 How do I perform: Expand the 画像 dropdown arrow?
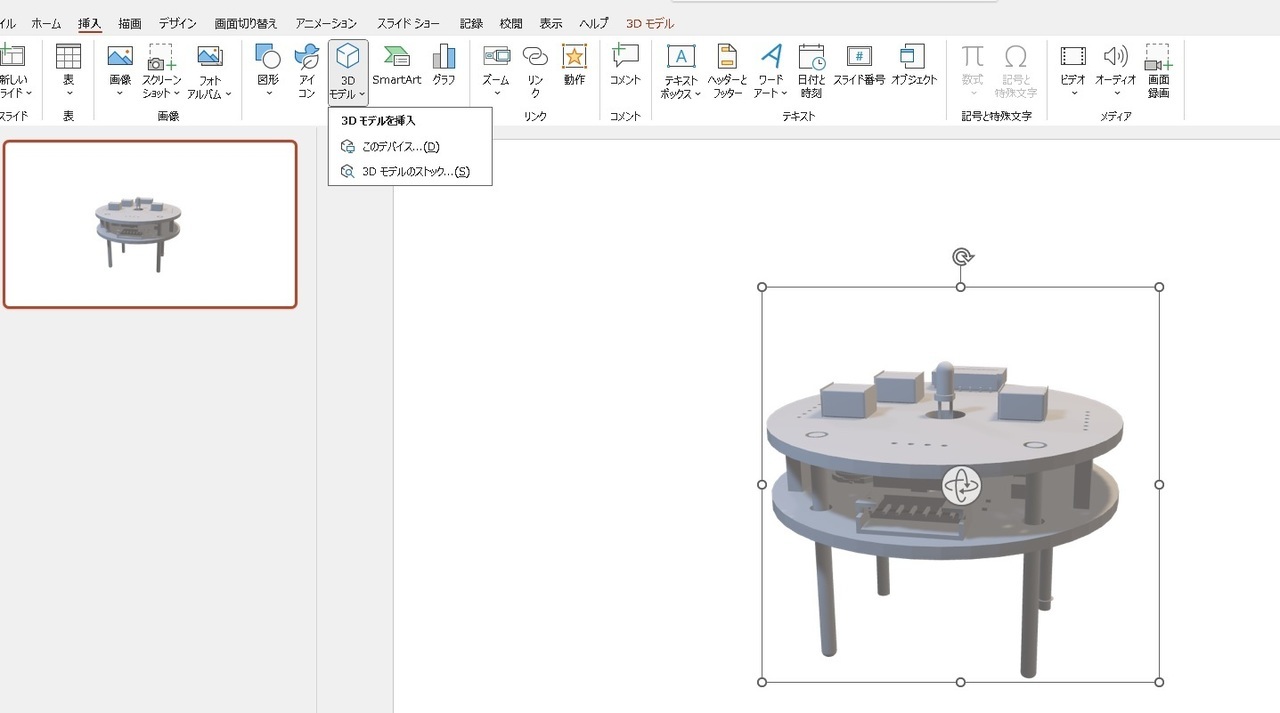tap(120, 94)
